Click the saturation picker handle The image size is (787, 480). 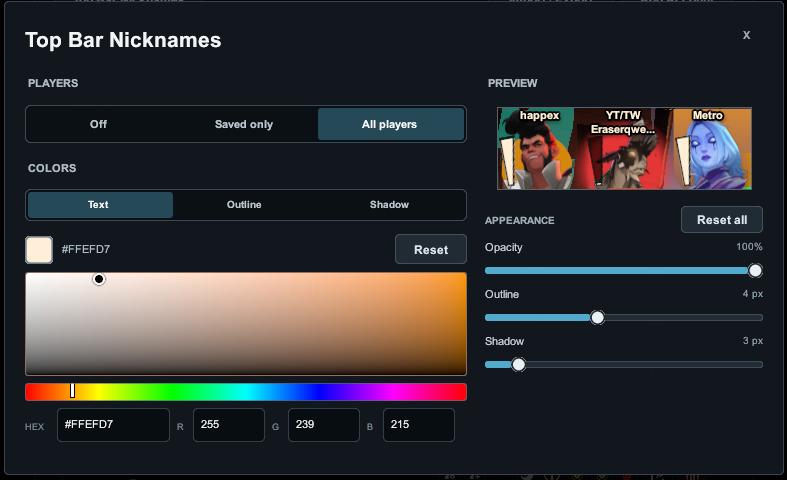[99, 279]
